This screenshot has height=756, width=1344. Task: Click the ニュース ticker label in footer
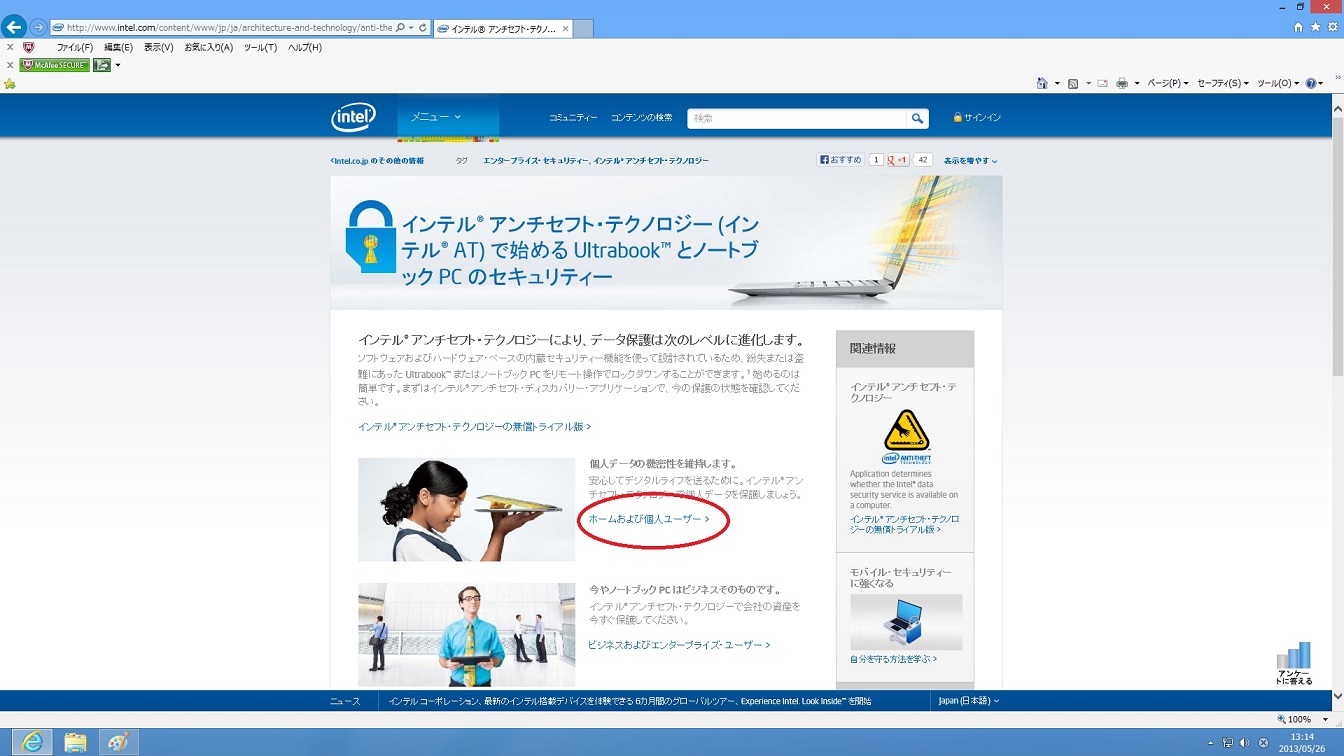(345, 701)
